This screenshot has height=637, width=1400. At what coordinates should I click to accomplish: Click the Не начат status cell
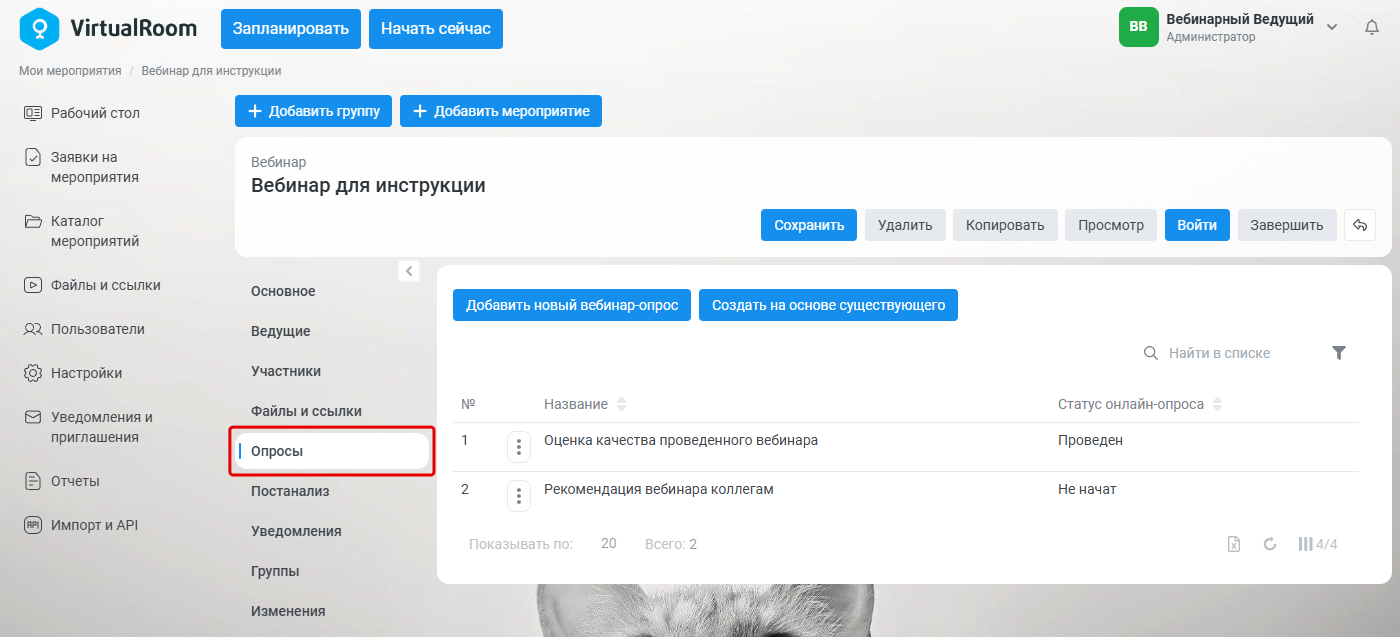1087,489
